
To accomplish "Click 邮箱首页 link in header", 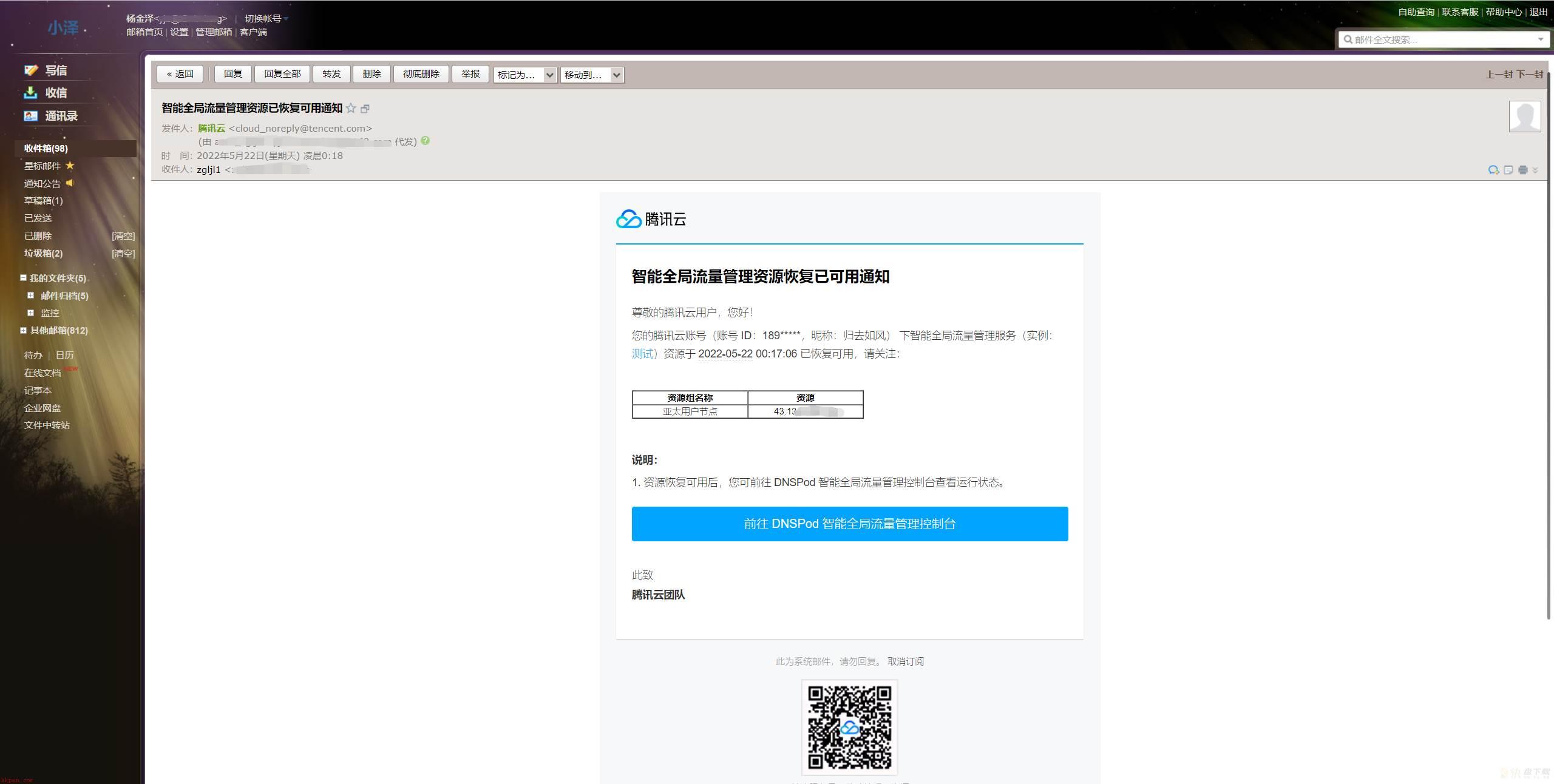I will pyautogui.click(x=144, y=32).
